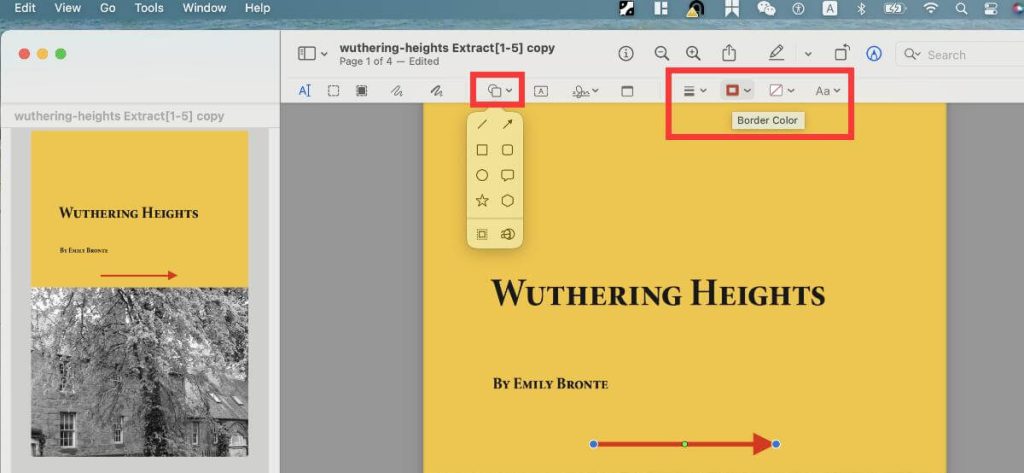
Task: Add a loupe magnifier from shapes popup
Action: 507,235
